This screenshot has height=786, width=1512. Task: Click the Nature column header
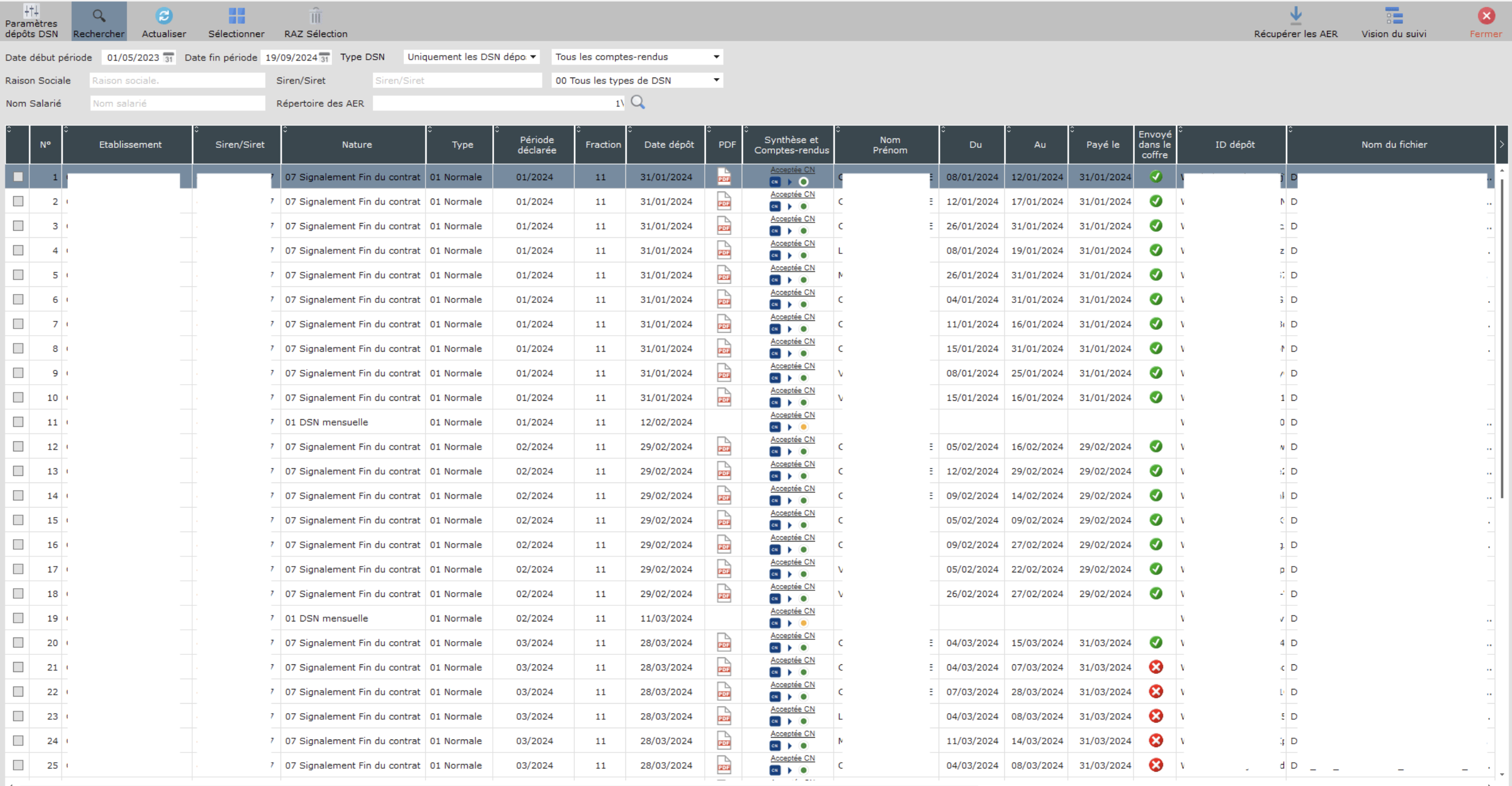356,144
